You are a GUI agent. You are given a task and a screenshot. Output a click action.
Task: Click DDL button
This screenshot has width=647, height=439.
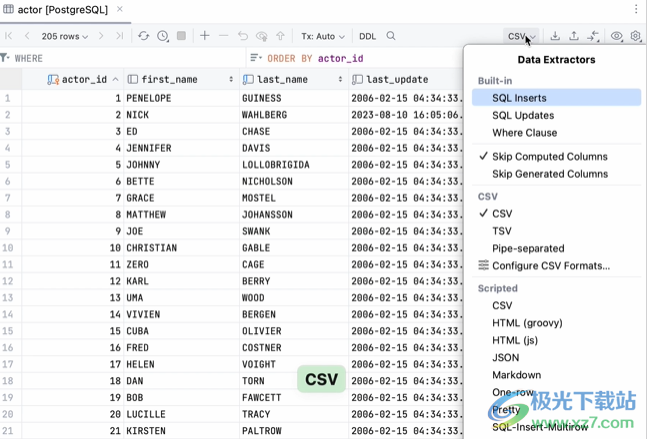click(x=367, y=36)
